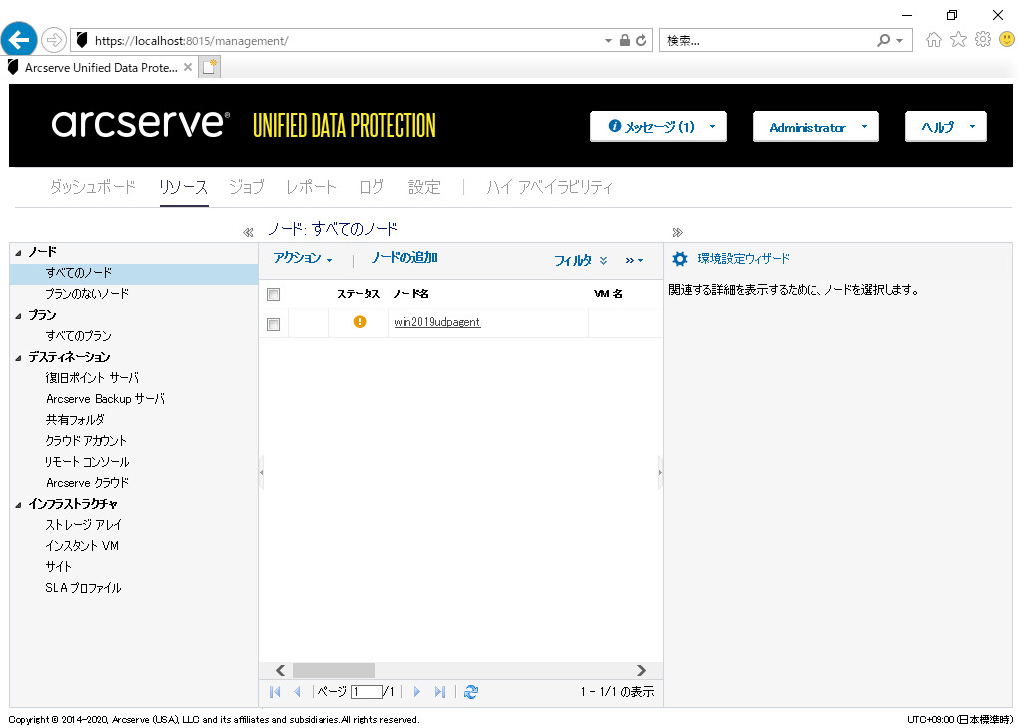Click the horizontal scrollbar thumb in node grid
Screen dimensions: 1018x728
[334, 670]
